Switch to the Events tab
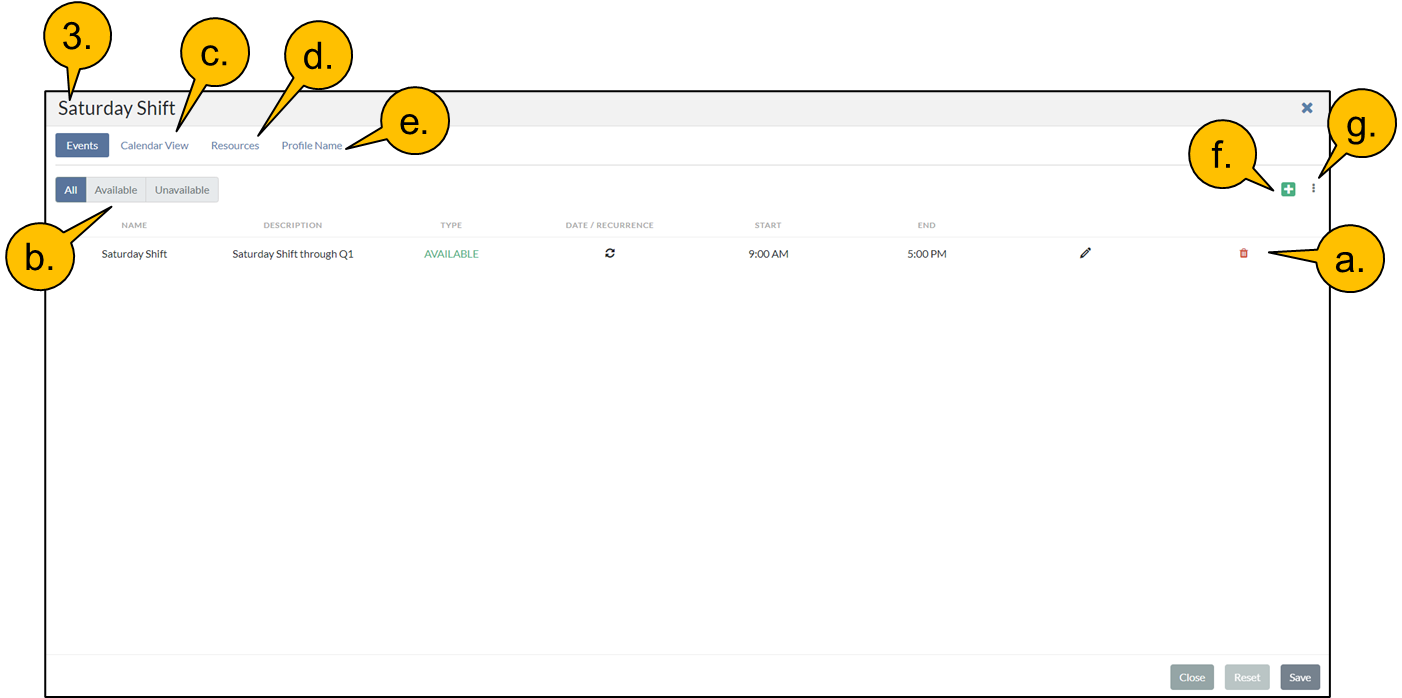Image resolution: width=1402 pixels, height=698 pixels. (x=82, y=145)
